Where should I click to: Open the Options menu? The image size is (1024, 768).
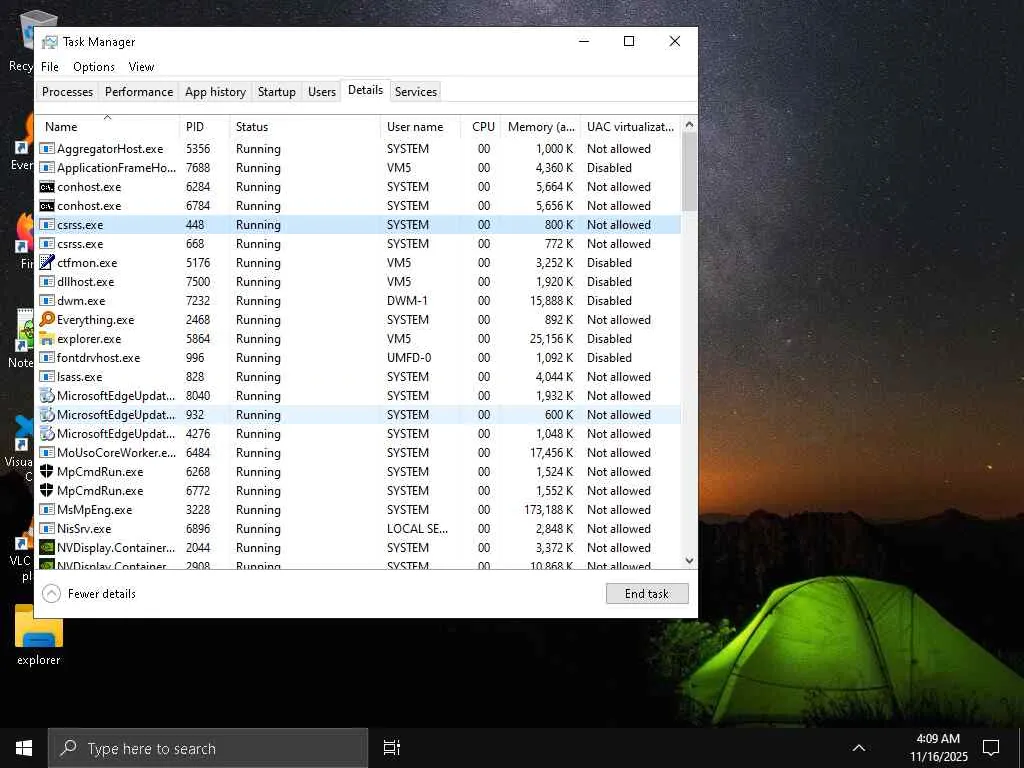tap(93, 67)
